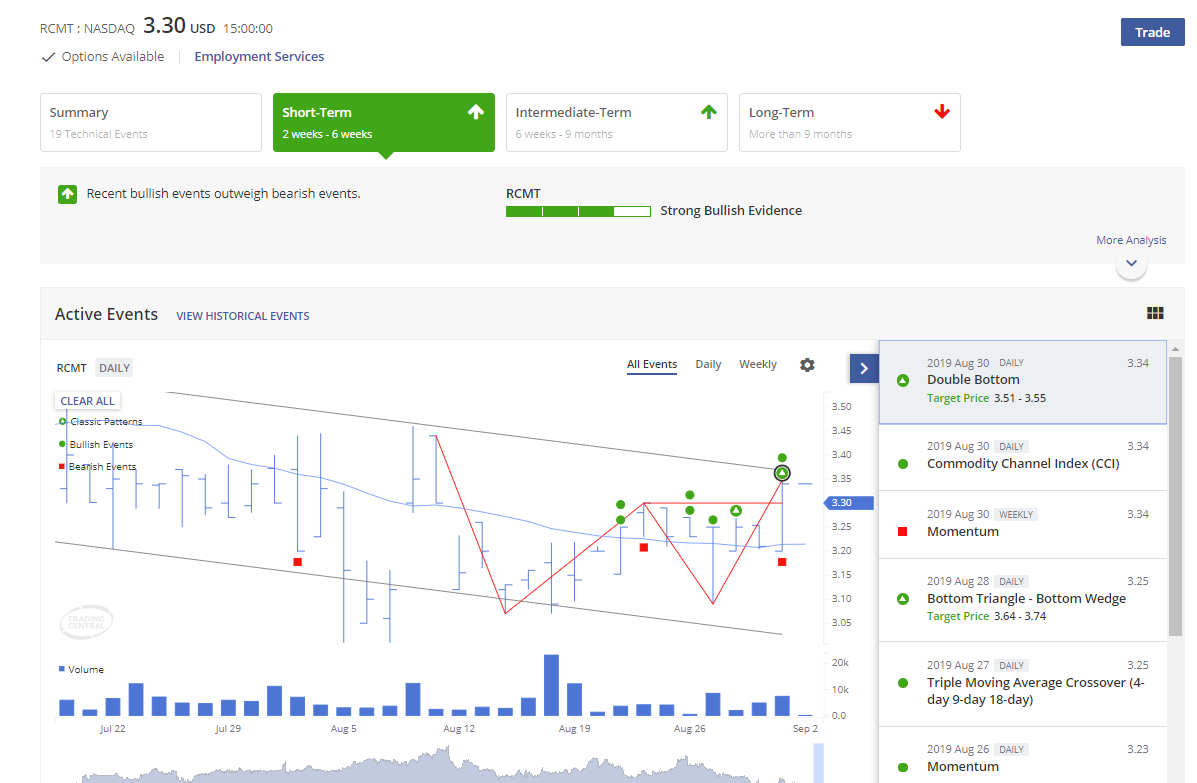The image size is (1197, 783).
Task: Click Options Available checkmark text
Action: [104, 56]
